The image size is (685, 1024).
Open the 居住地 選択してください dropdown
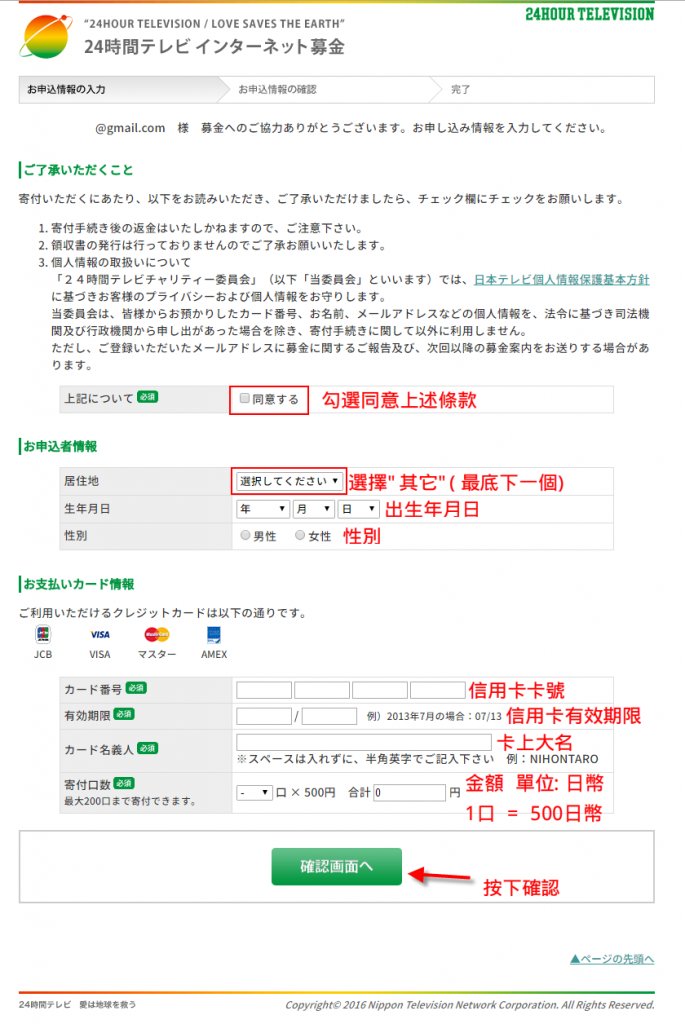[289, 481]
